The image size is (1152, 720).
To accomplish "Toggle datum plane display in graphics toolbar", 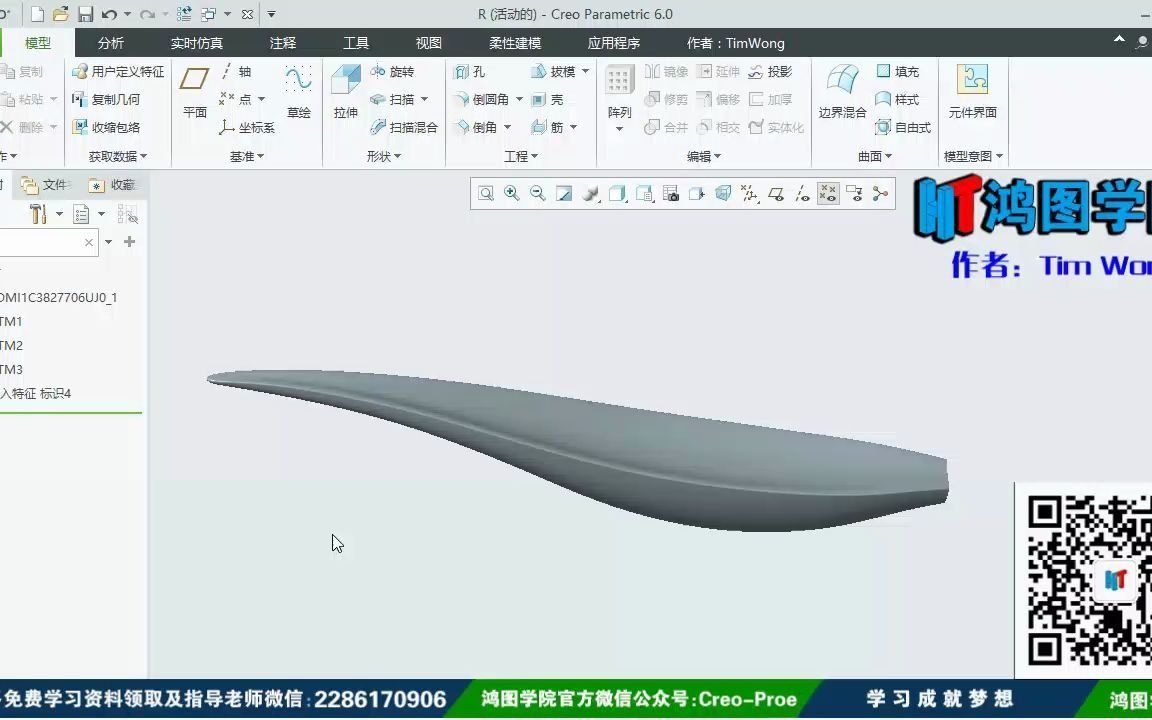I will (x=775, y=193).
